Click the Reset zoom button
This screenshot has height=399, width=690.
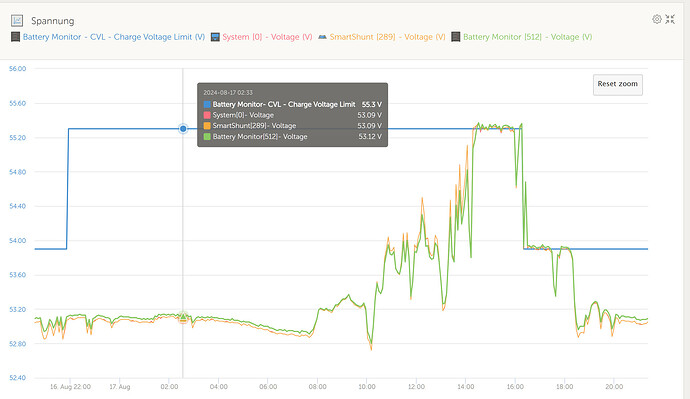click(x=617, y=84)
